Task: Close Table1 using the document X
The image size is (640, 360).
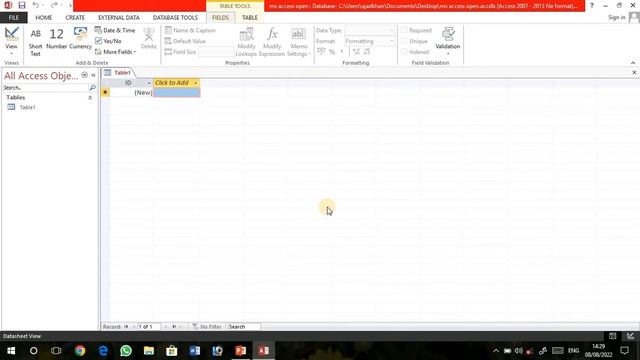Action: click(x=634, y=73)
